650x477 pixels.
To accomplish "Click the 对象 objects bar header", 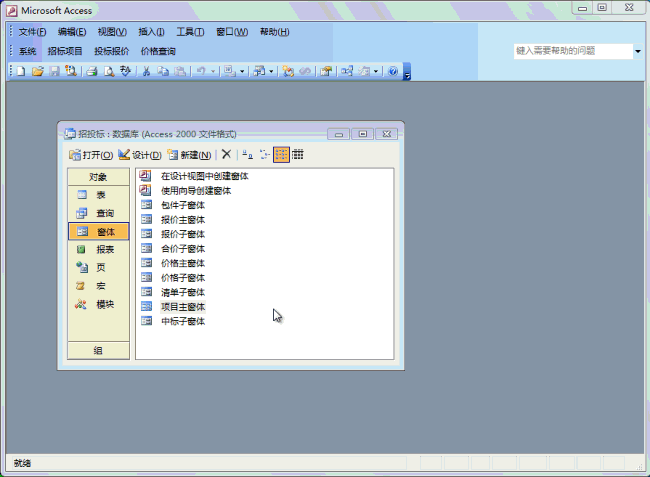I will (98, 177).
